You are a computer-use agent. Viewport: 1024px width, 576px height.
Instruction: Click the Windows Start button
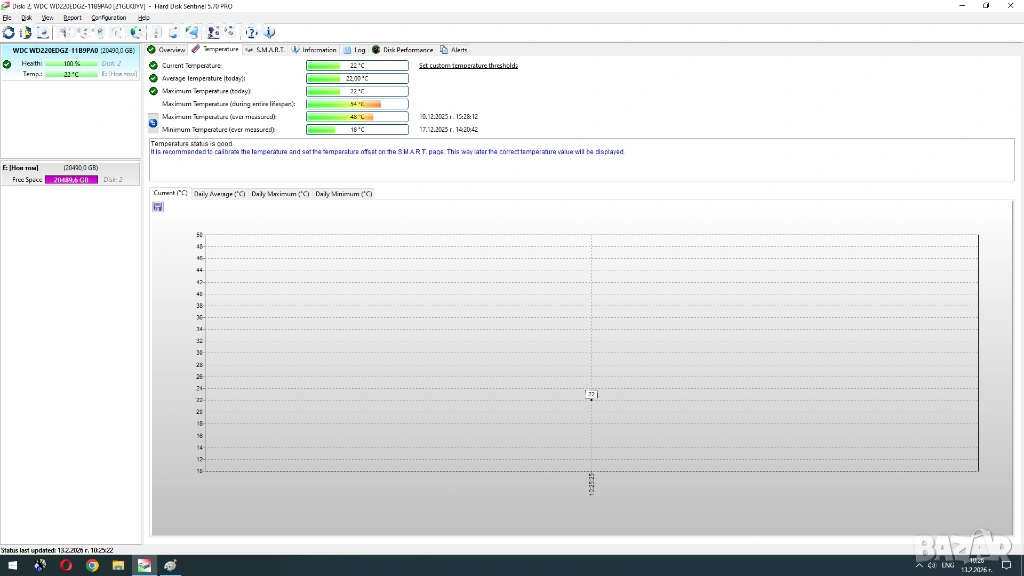13,566
